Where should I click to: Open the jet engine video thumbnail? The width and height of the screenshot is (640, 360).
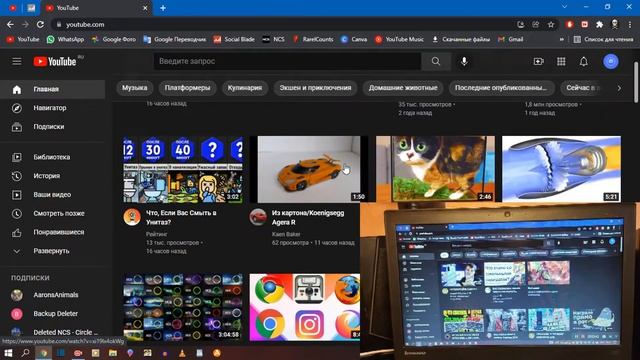pos(561,169)
